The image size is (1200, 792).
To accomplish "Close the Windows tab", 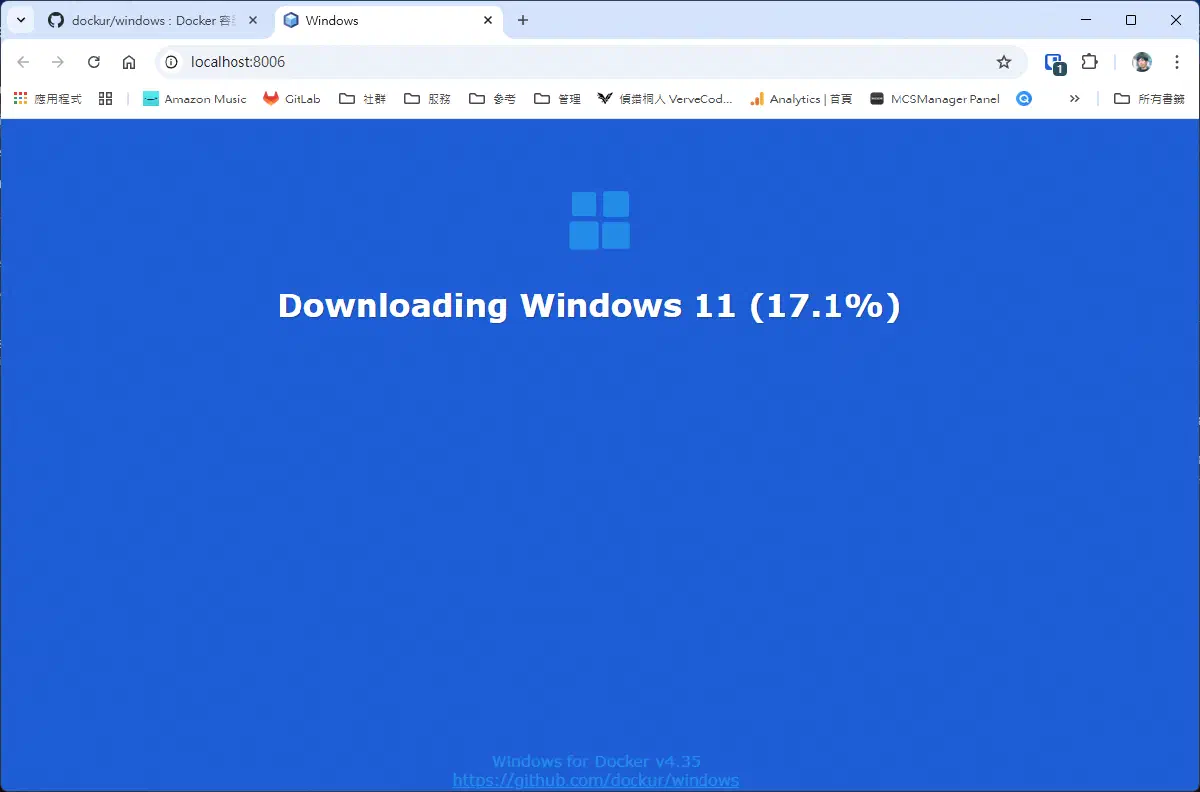I will [x=489, y=20].
